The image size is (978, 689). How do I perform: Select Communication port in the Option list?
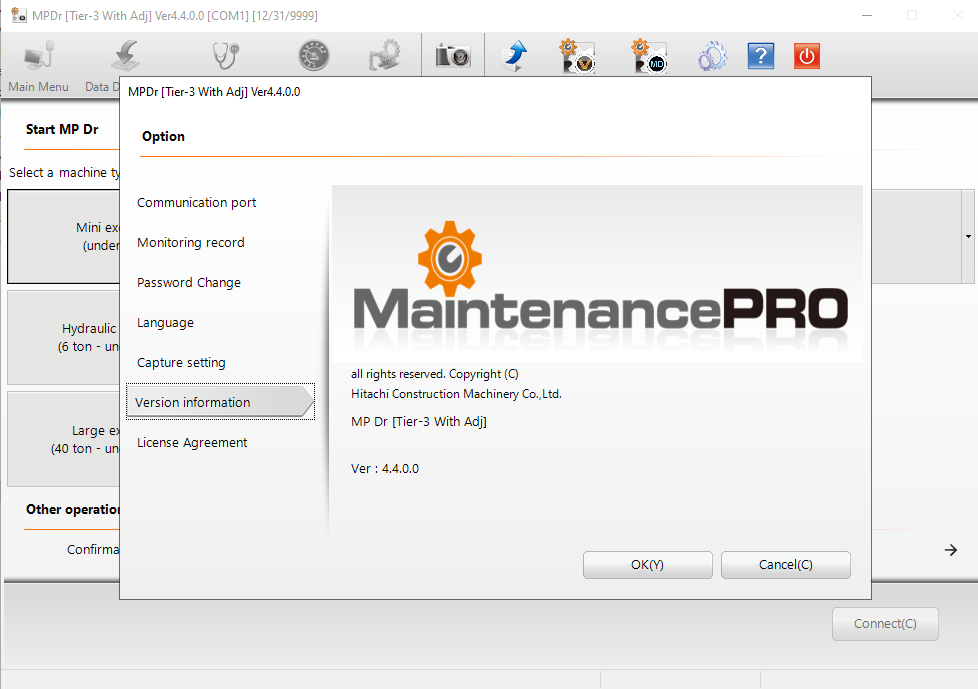point(196,202)
